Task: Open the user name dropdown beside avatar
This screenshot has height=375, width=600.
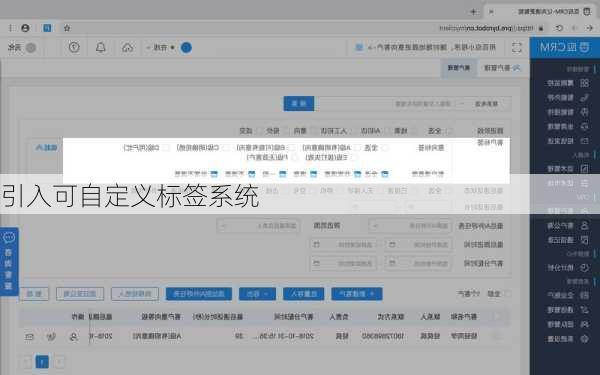Action: tap(161, 47)
